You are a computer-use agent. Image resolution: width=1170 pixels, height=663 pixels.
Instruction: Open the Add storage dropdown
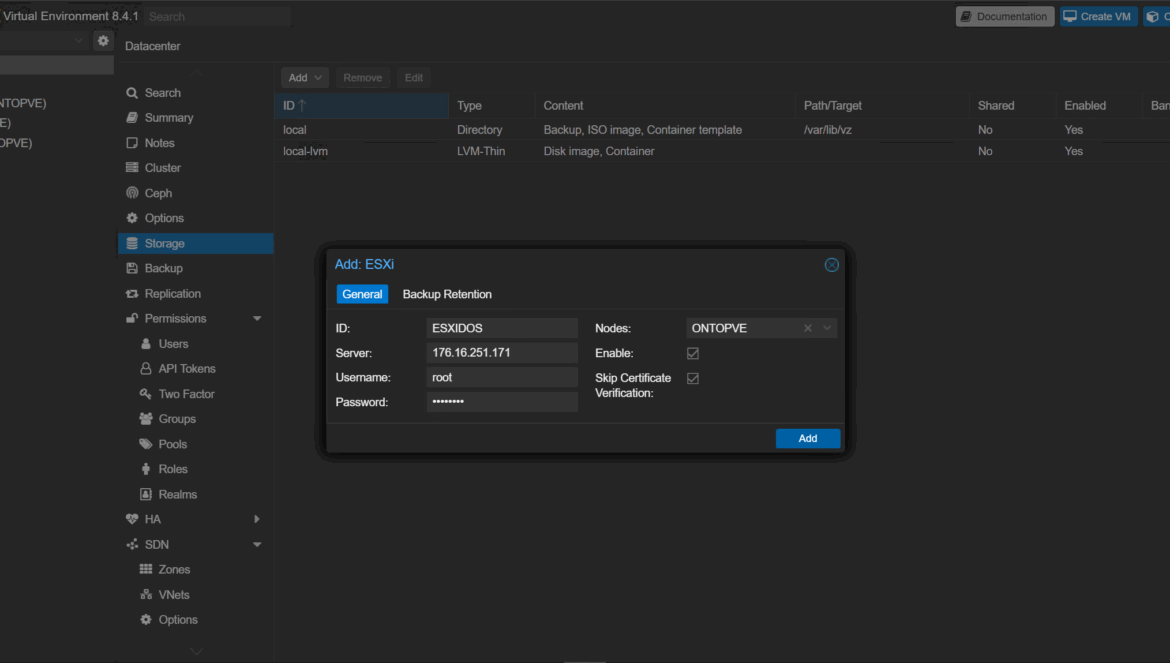click(304, 78)
